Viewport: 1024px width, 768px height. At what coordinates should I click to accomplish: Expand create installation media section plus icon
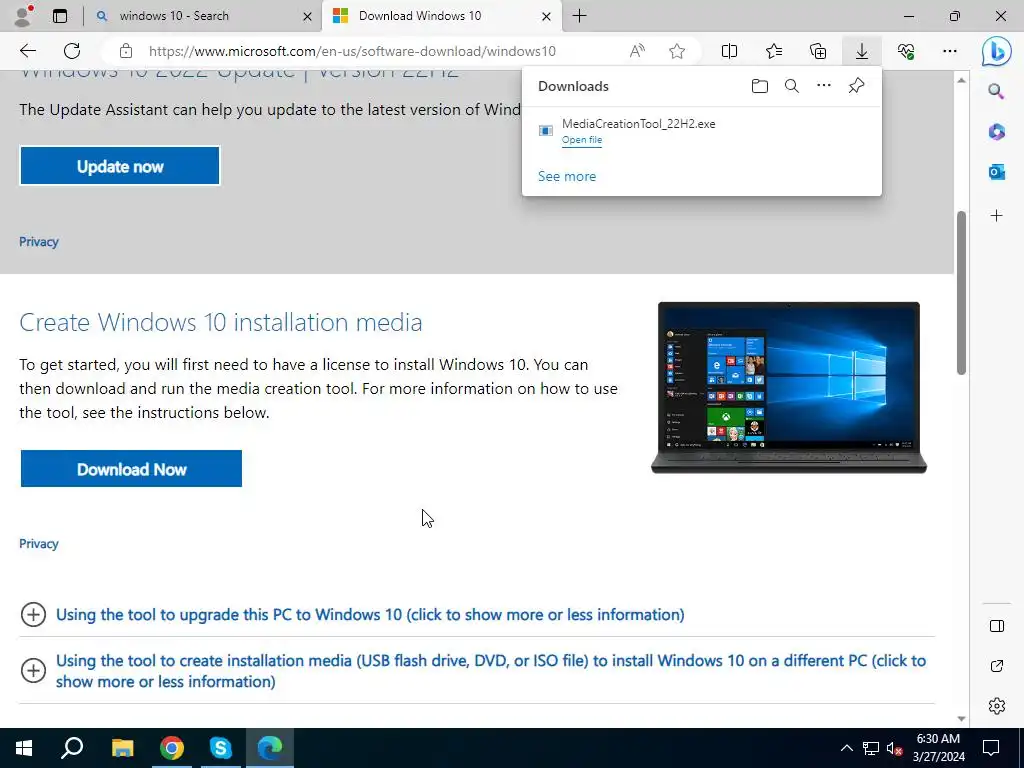(33, 671)
